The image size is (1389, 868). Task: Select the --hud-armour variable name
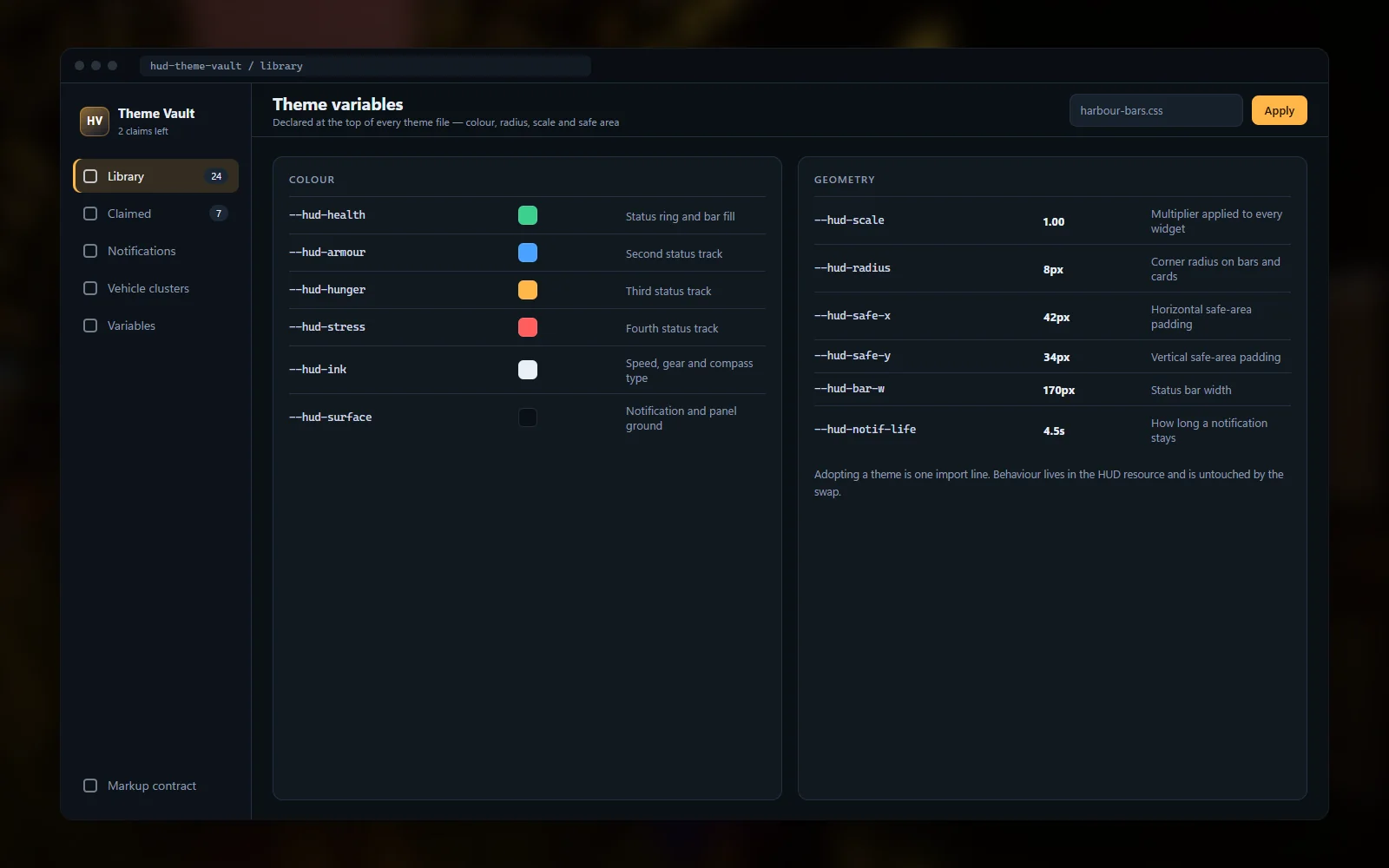click(327, 253)
